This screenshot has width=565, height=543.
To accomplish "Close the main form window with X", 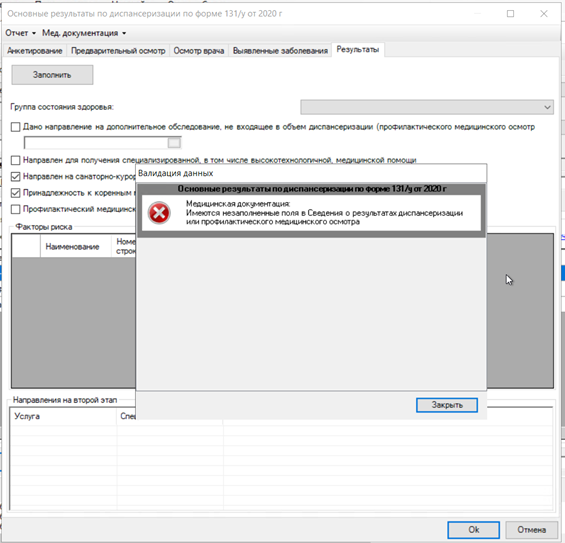I will [x=544, y=14].
